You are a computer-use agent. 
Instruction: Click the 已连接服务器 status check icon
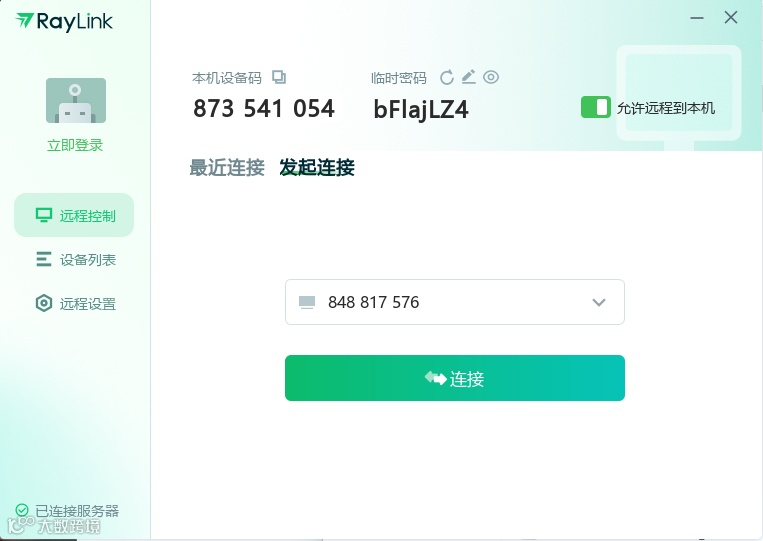coord(22,510)
